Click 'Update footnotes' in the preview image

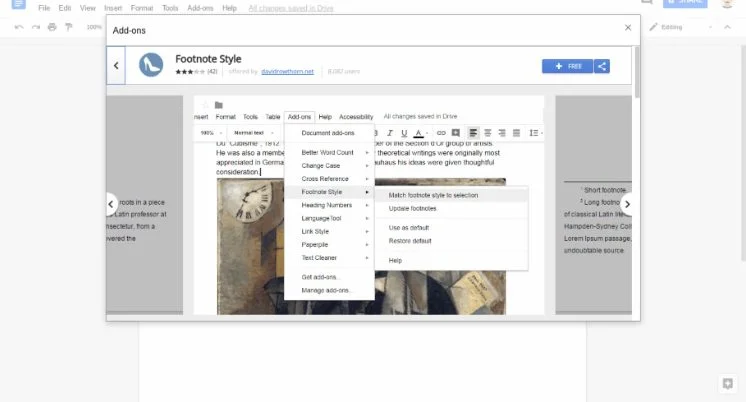tap(412, 208)
